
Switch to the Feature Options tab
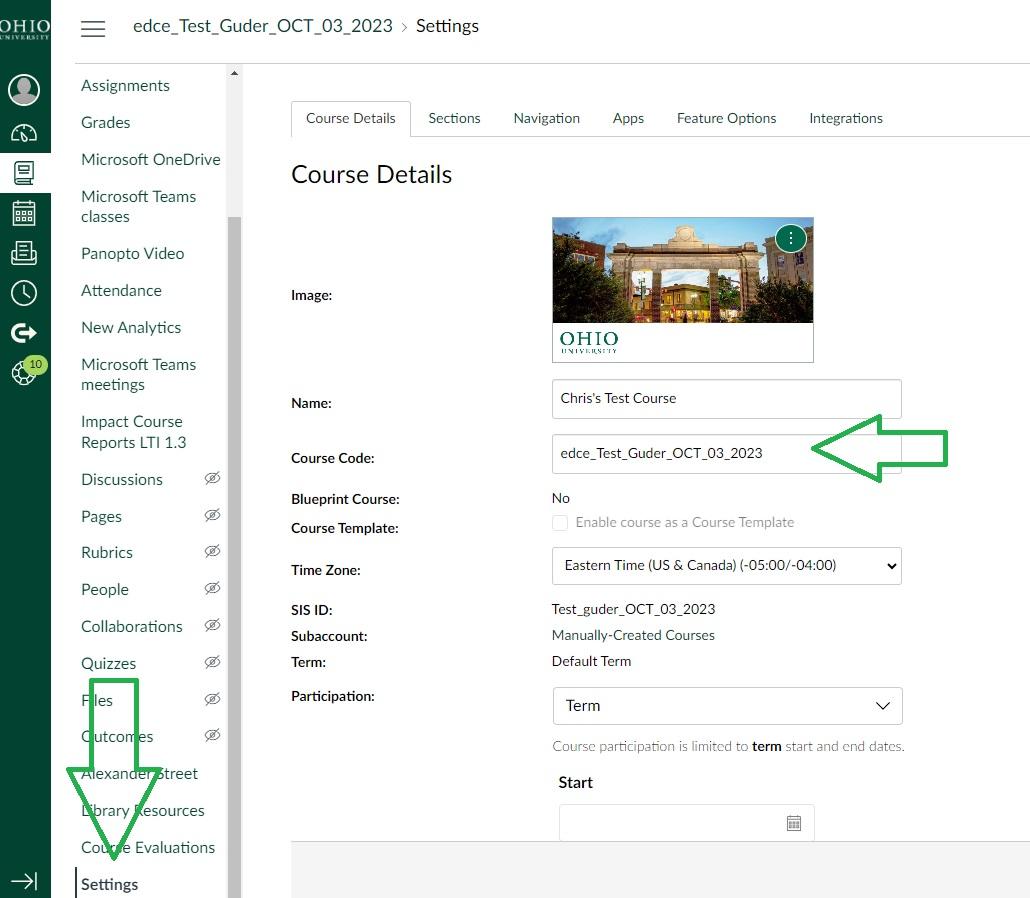coord(726,118)
